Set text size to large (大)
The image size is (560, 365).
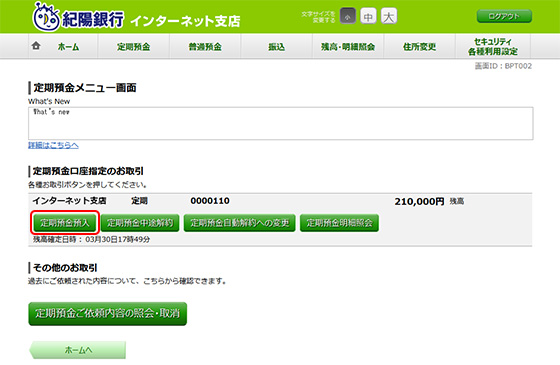pos(389,16)
